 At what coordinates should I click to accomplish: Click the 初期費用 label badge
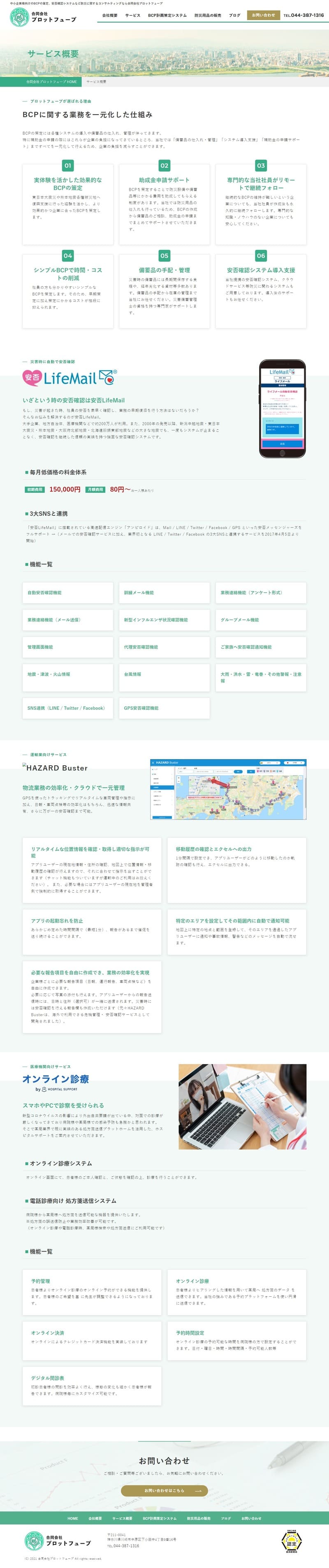tap(35, 490)
